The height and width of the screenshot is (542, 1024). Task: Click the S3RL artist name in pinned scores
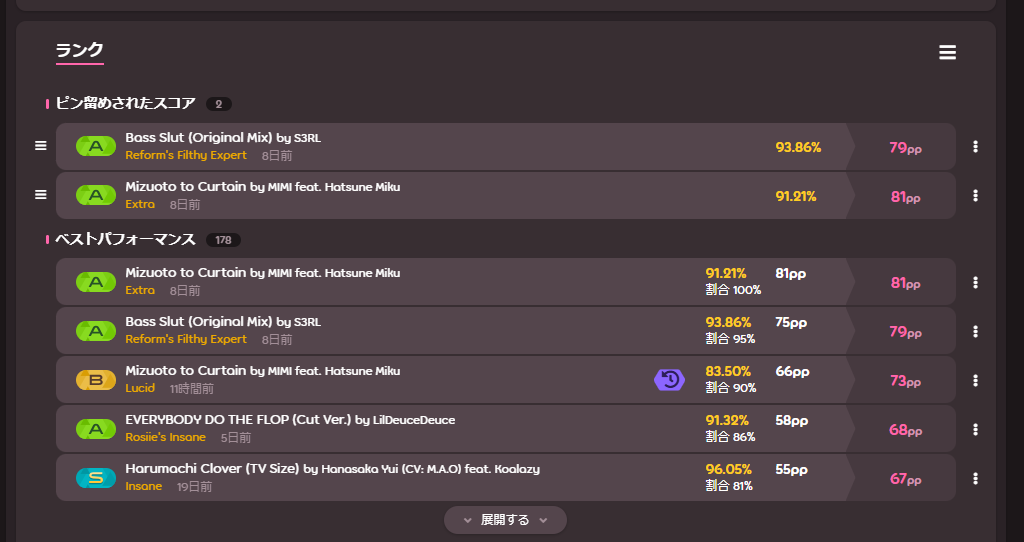pyautogui.click(x=306, y=138)
